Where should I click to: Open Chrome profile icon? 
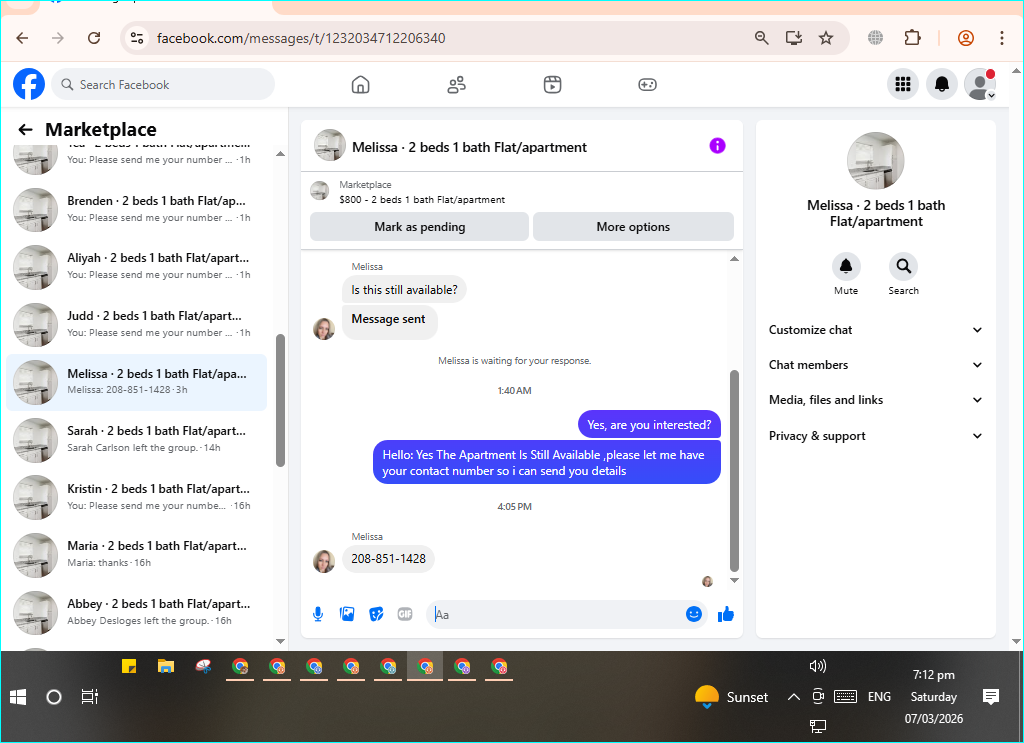pyautogui.click(x=965, y=38)
